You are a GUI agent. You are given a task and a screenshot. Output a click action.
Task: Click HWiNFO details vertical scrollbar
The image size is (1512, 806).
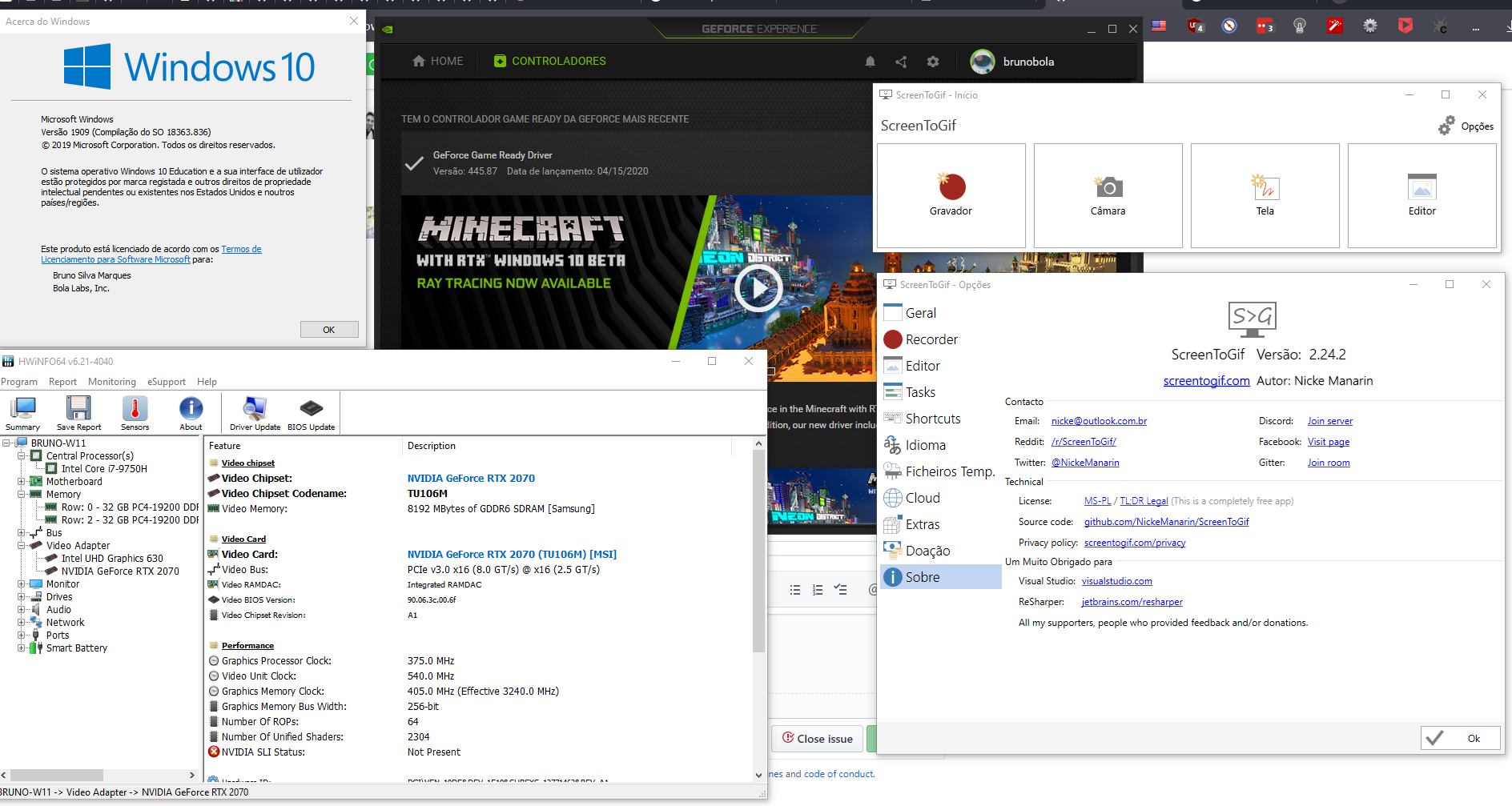758,551
